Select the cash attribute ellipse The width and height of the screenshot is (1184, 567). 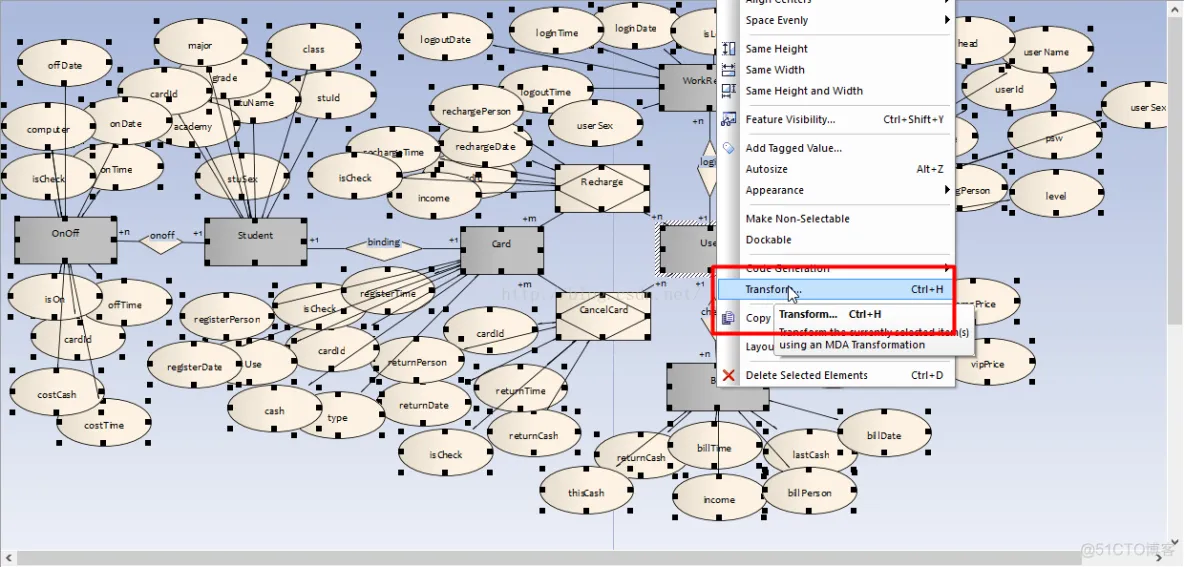(x=275, y=410)
